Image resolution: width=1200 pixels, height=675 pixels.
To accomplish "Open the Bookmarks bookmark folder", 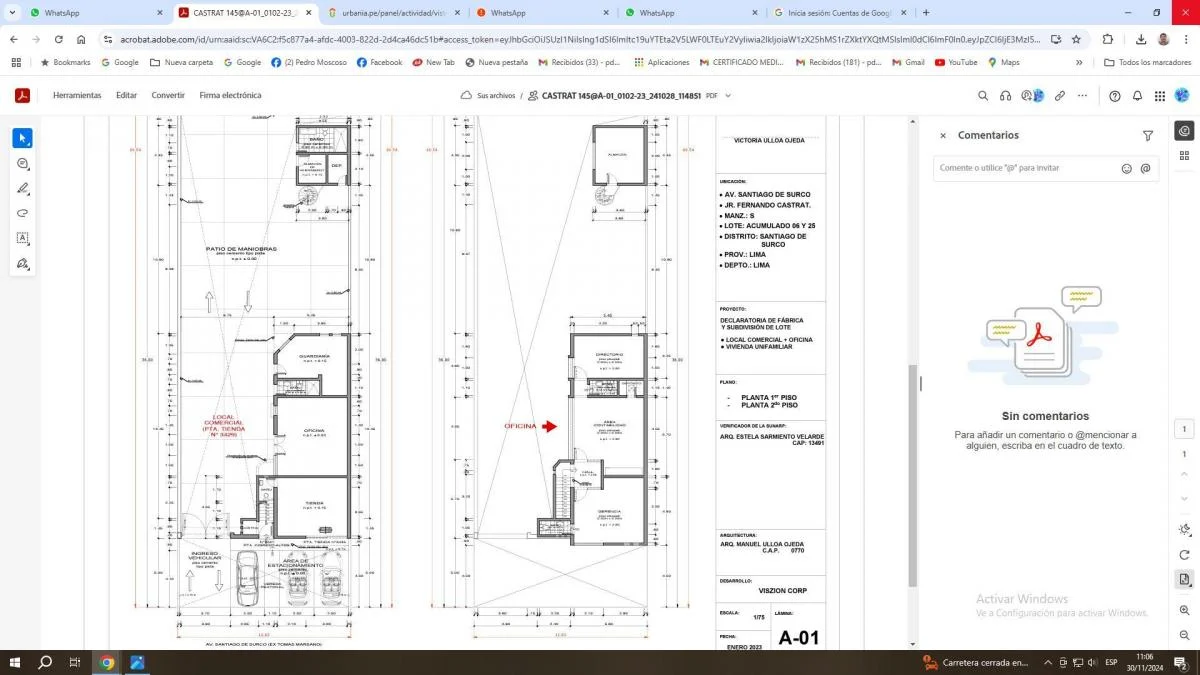I will pos(65,62).
